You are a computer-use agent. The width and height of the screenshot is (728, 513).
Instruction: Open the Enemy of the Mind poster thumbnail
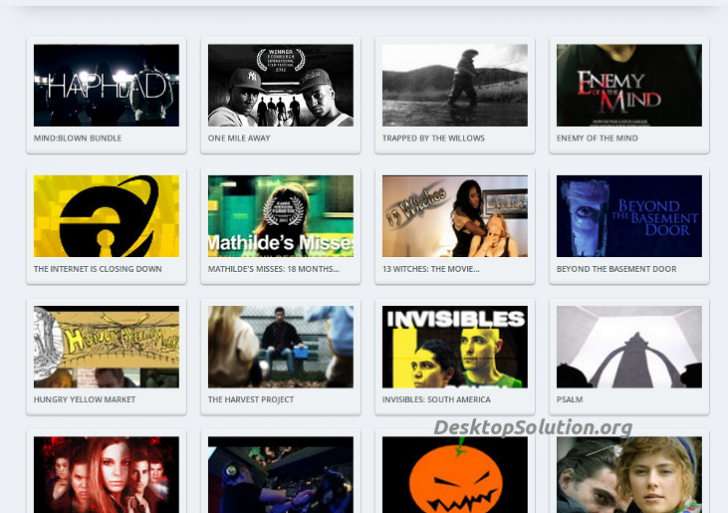pos(629,85)
